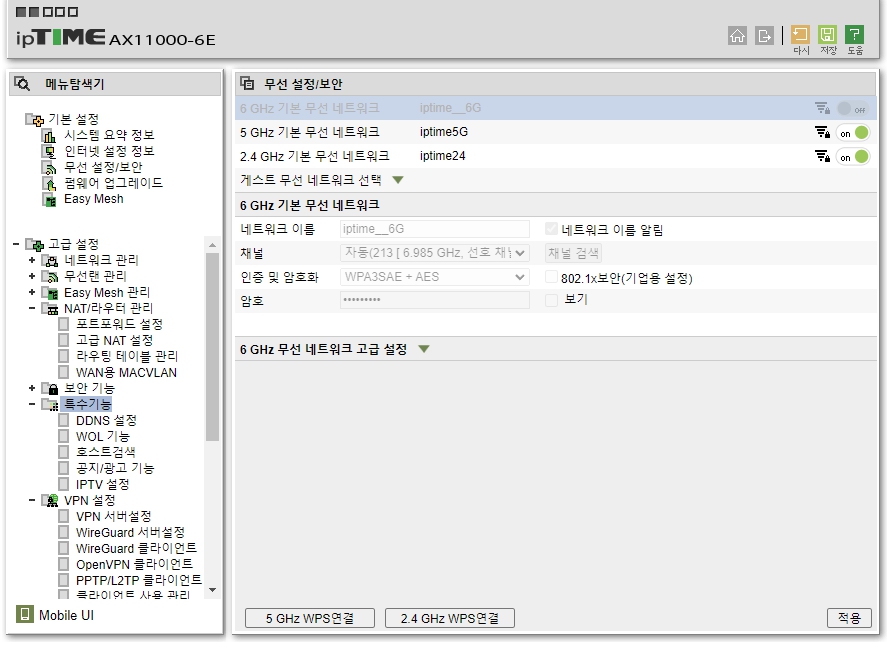Screen dimensions: 894x651
Task: Collapse the 고급 설정 tree node
Action: tap(16, 244)
